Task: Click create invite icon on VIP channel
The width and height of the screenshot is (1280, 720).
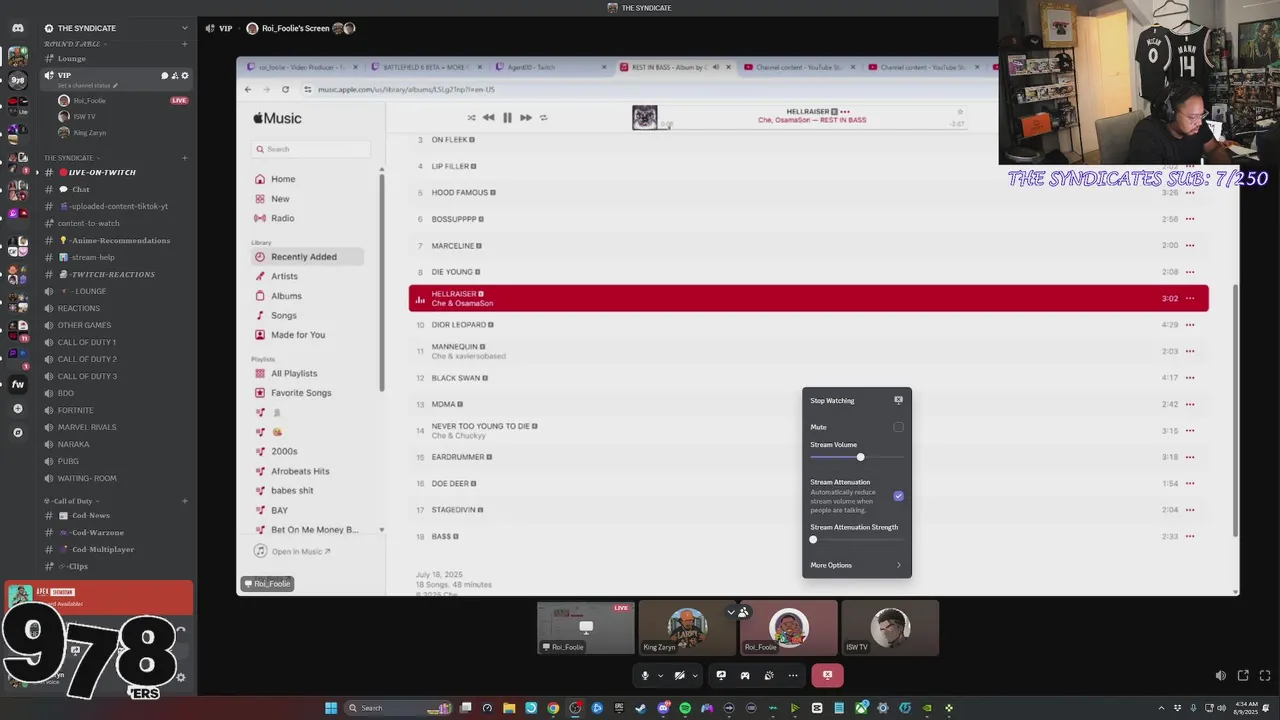Action: click(x=174, y=75)
